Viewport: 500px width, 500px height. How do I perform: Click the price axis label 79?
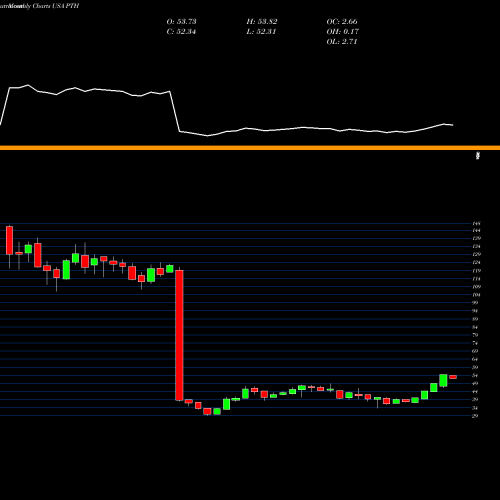tap(475, 335)
